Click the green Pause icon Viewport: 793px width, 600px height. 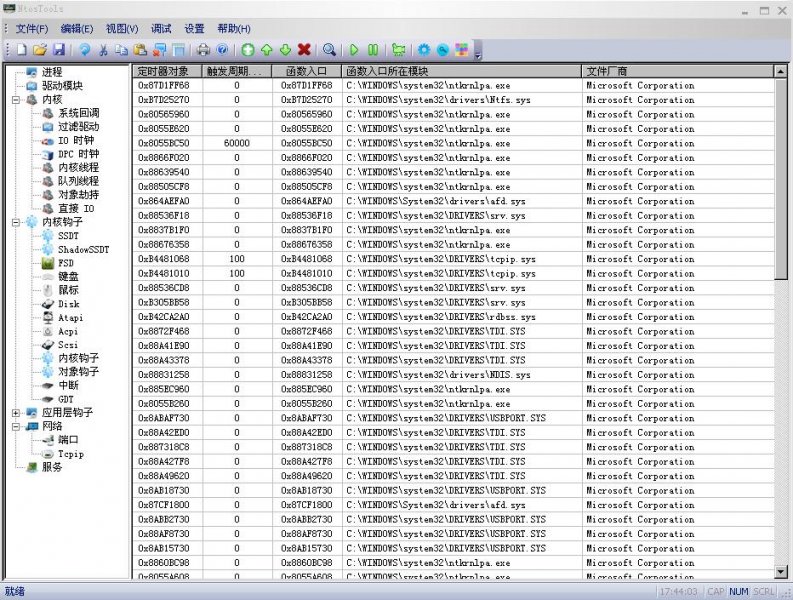373,50
